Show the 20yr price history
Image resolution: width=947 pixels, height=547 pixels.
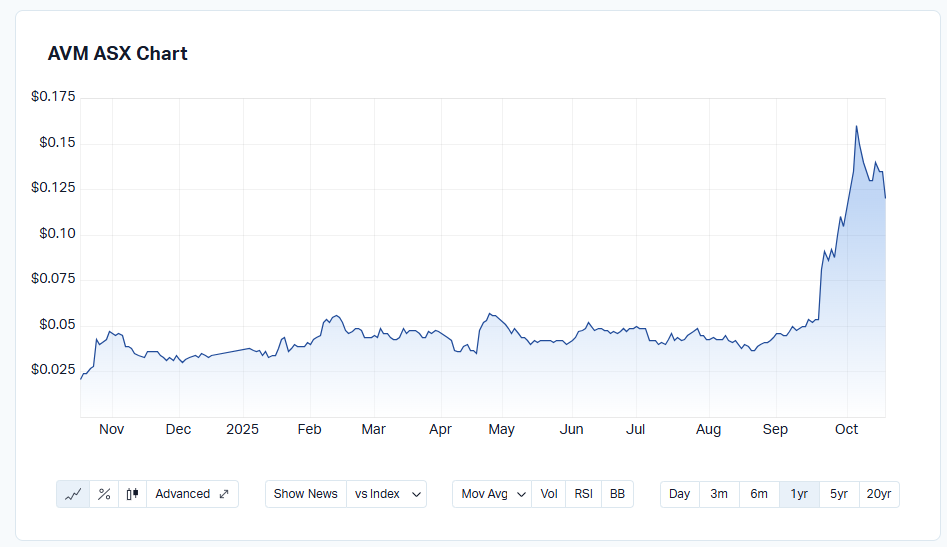pos(879,494)
